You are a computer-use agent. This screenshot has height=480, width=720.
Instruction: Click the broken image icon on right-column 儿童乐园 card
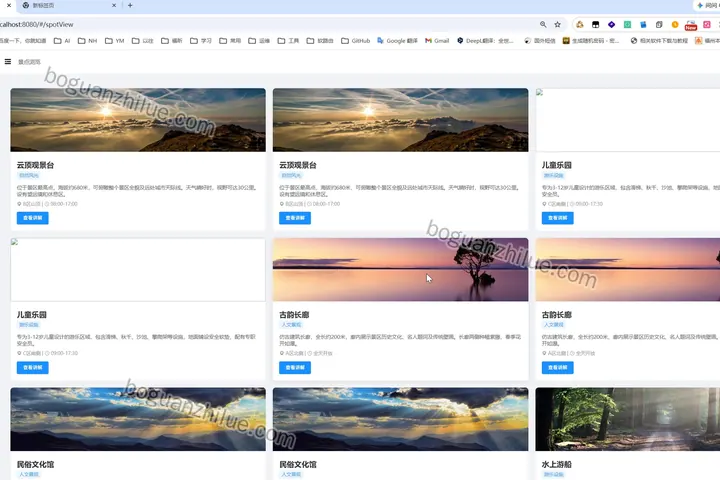tap(540, 92)
